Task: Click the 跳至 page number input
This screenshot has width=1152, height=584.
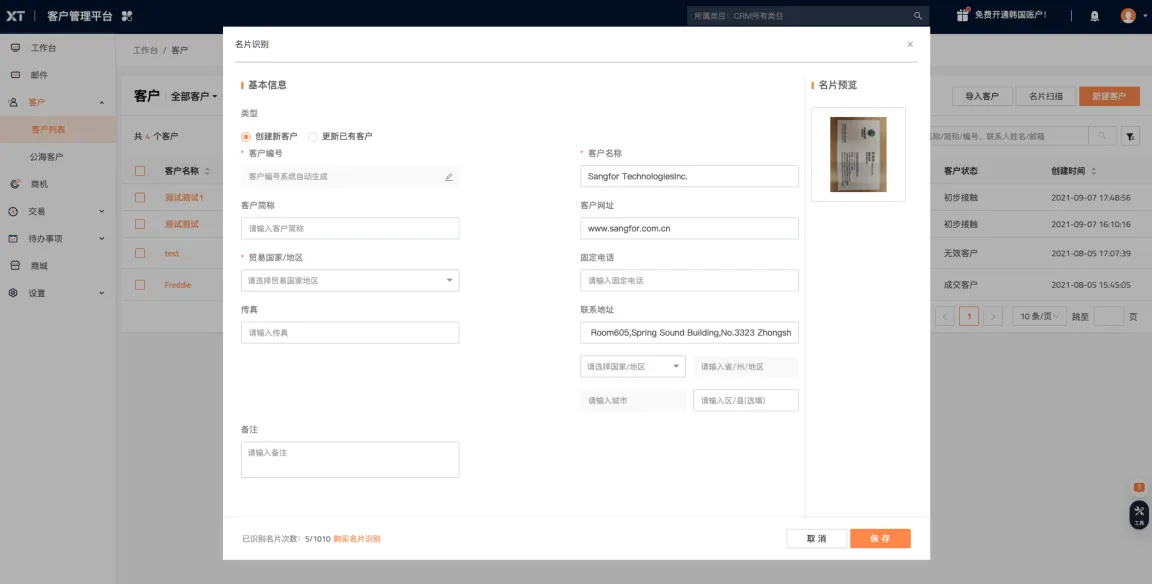Action: 1109,317
